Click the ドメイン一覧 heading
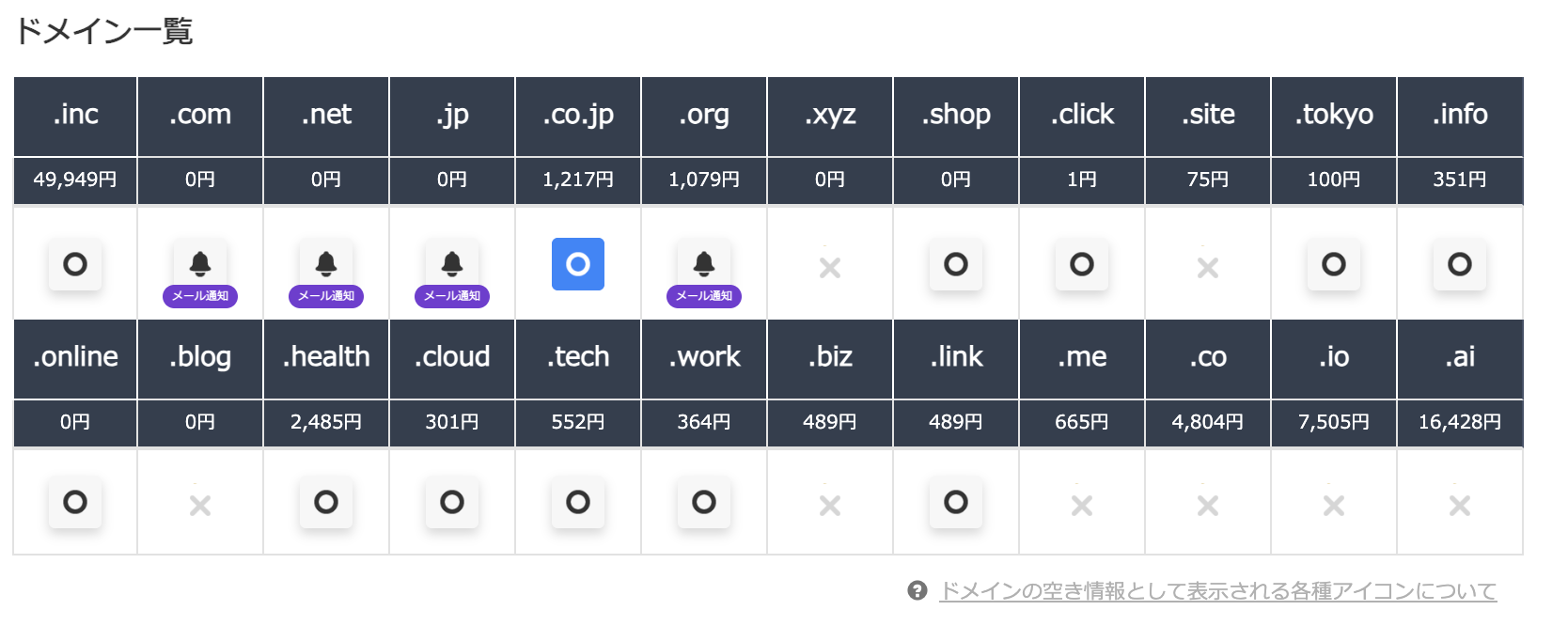 [103, 31]
